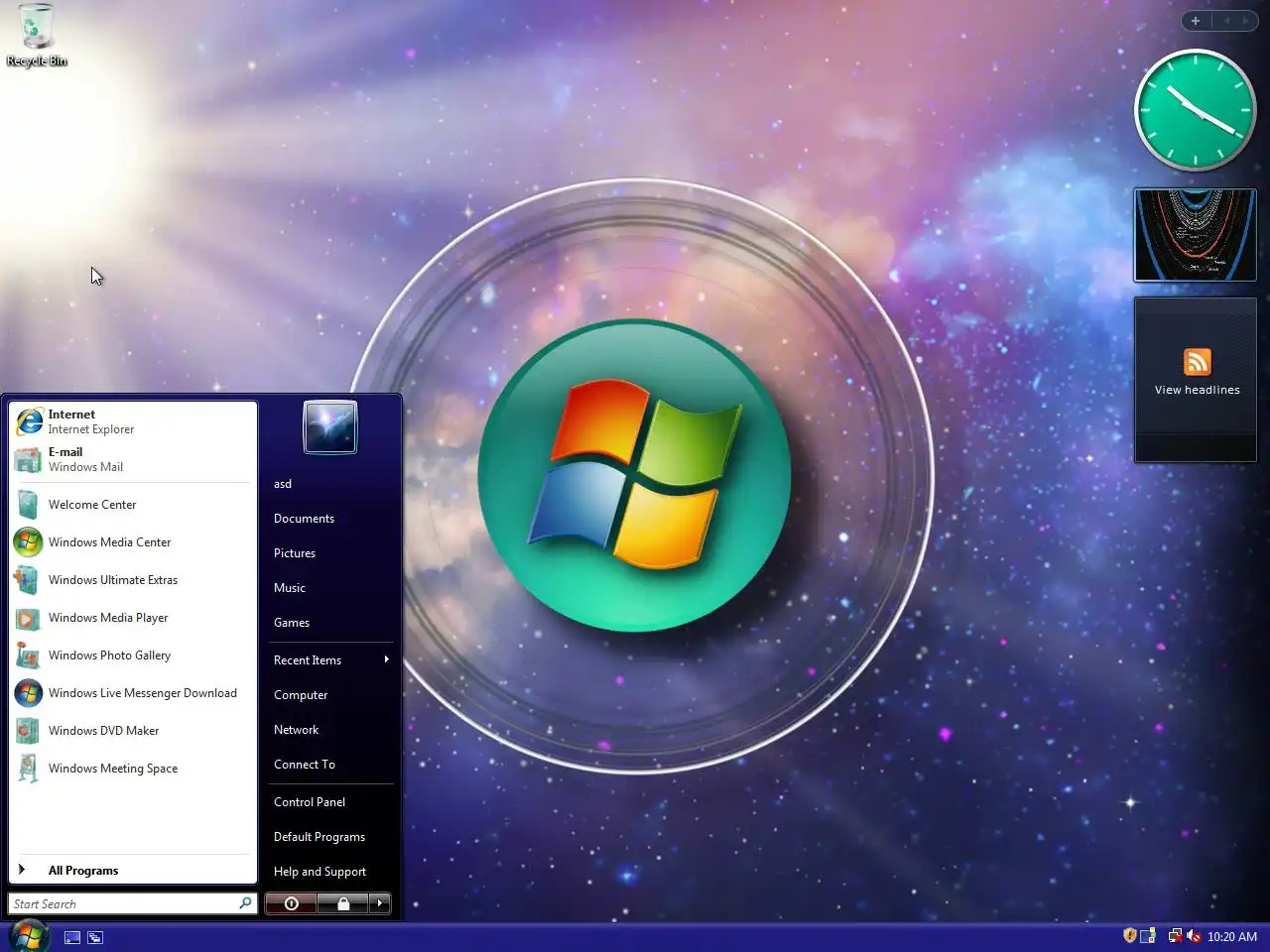Click the analog clock gadget
Viewport: 1270px width, 952px height.
tap(1196, 109)
